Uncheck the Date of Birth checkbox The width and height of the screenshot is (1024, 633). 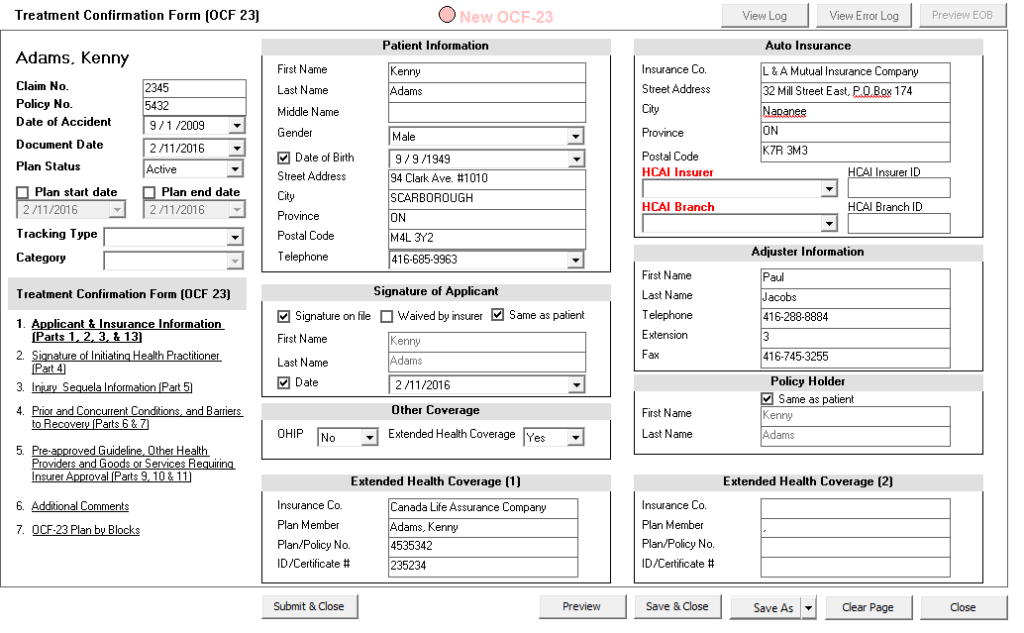pos(284,157)
